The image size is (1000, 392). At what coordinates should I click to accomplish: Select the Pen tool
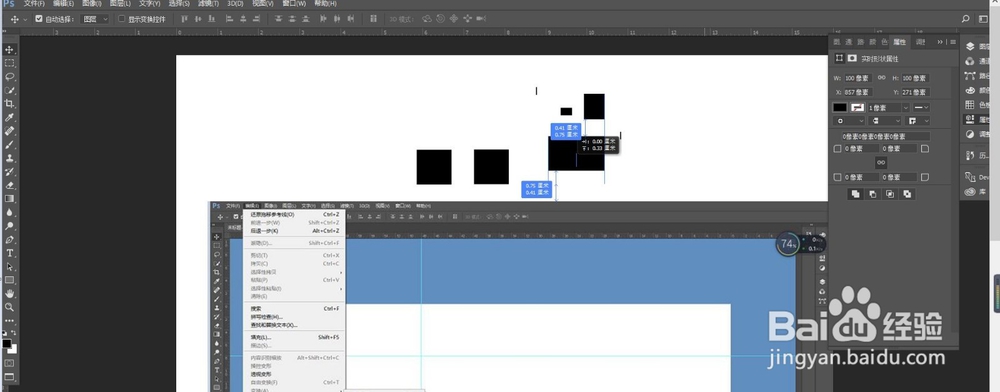10,240
